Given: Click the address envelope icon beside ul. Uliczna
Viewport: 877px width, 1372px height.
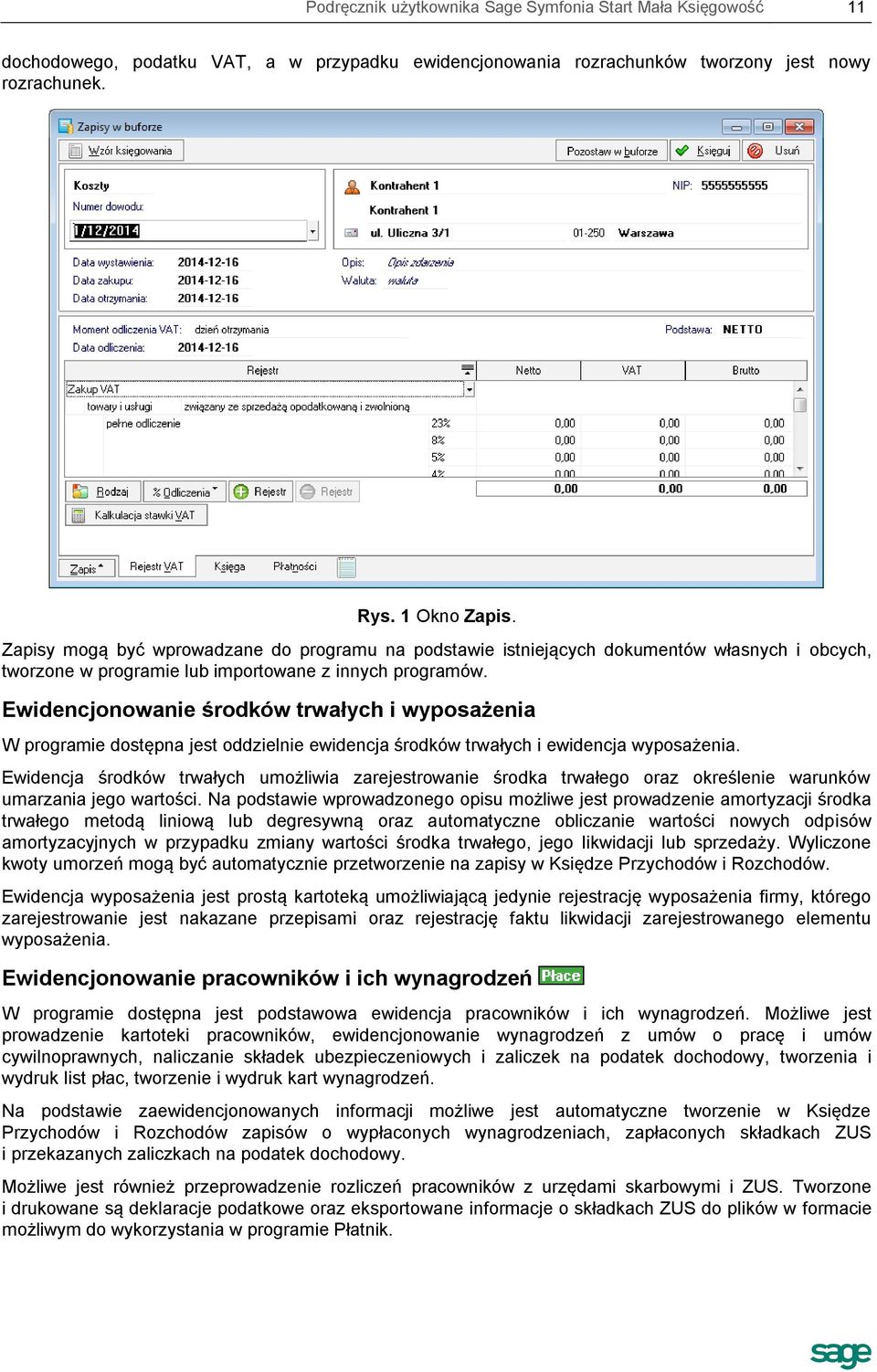Looking at the screenshot, I should pyautogui.click(x=352, y=233).
